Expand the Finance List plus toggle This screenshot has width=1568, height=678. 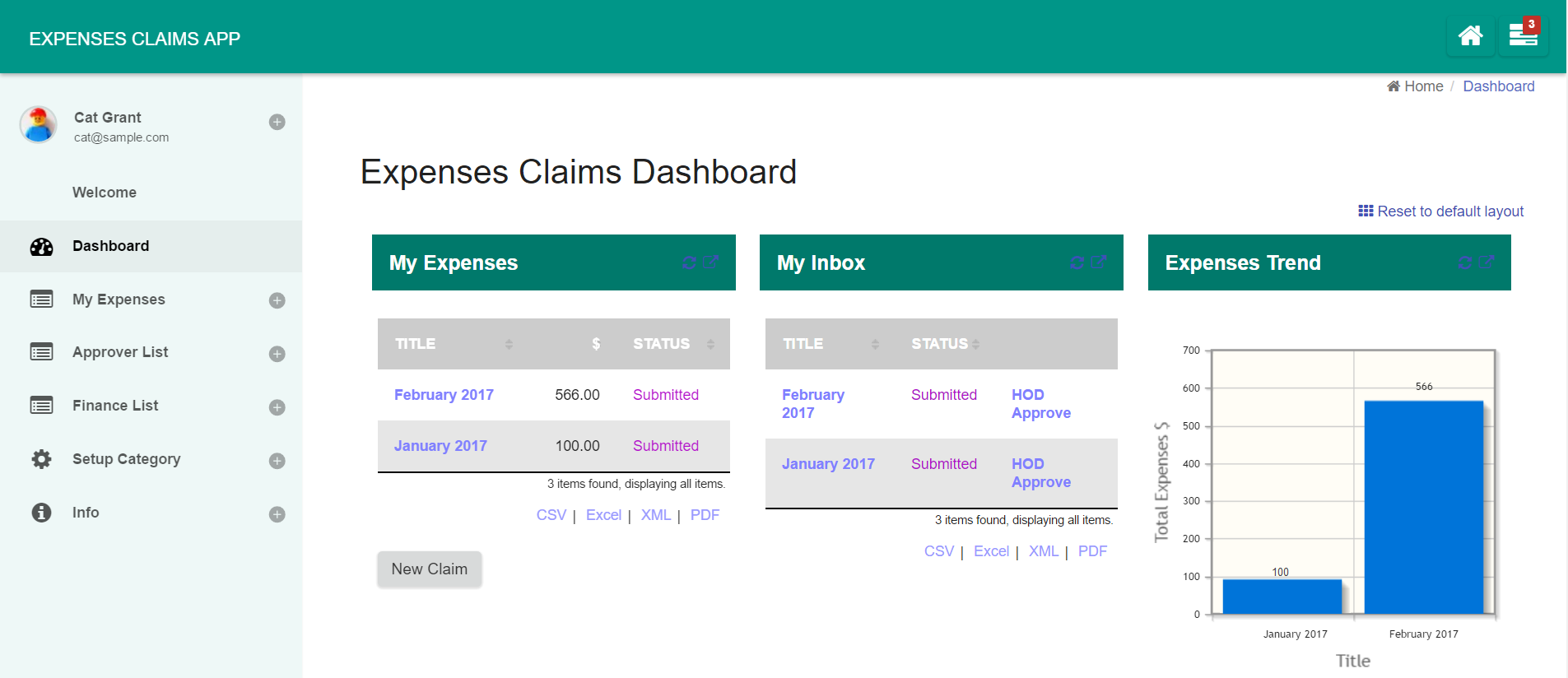tap(277, 407)
